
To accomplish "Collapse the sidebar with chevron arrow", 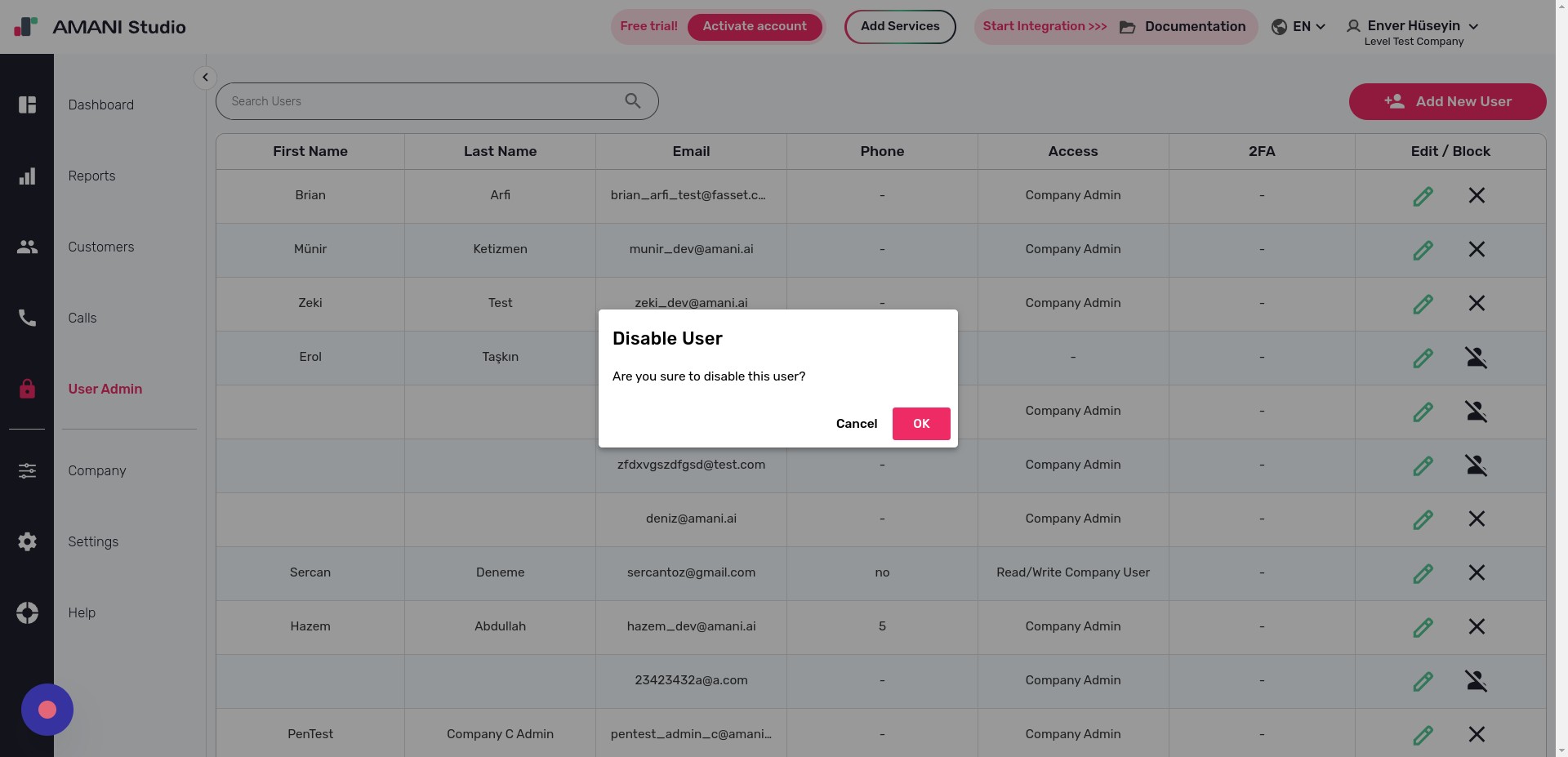I will click(205, 78).
